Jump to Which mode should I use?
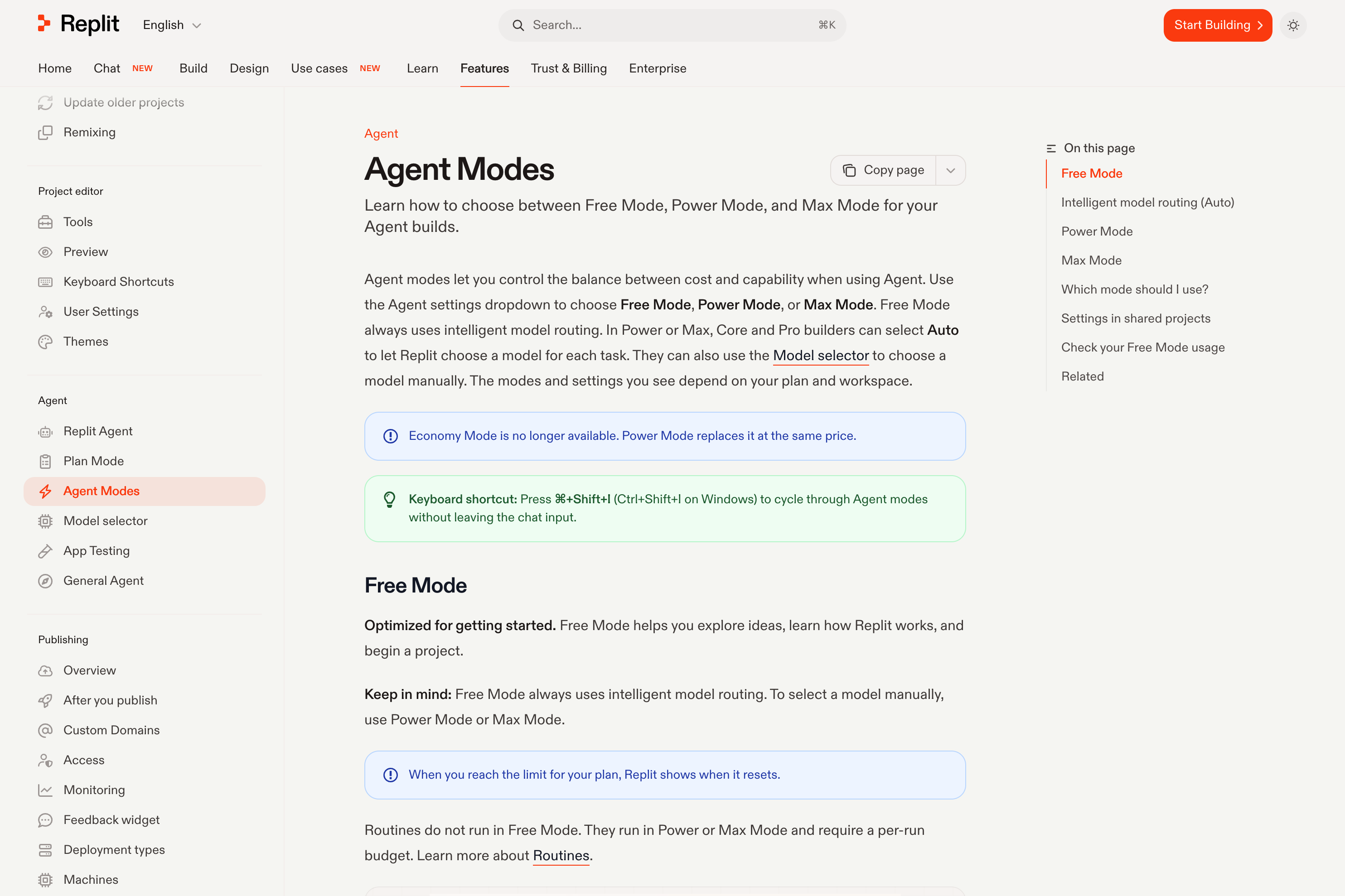Screen dimensions: 1345x896 [1135, 289]
